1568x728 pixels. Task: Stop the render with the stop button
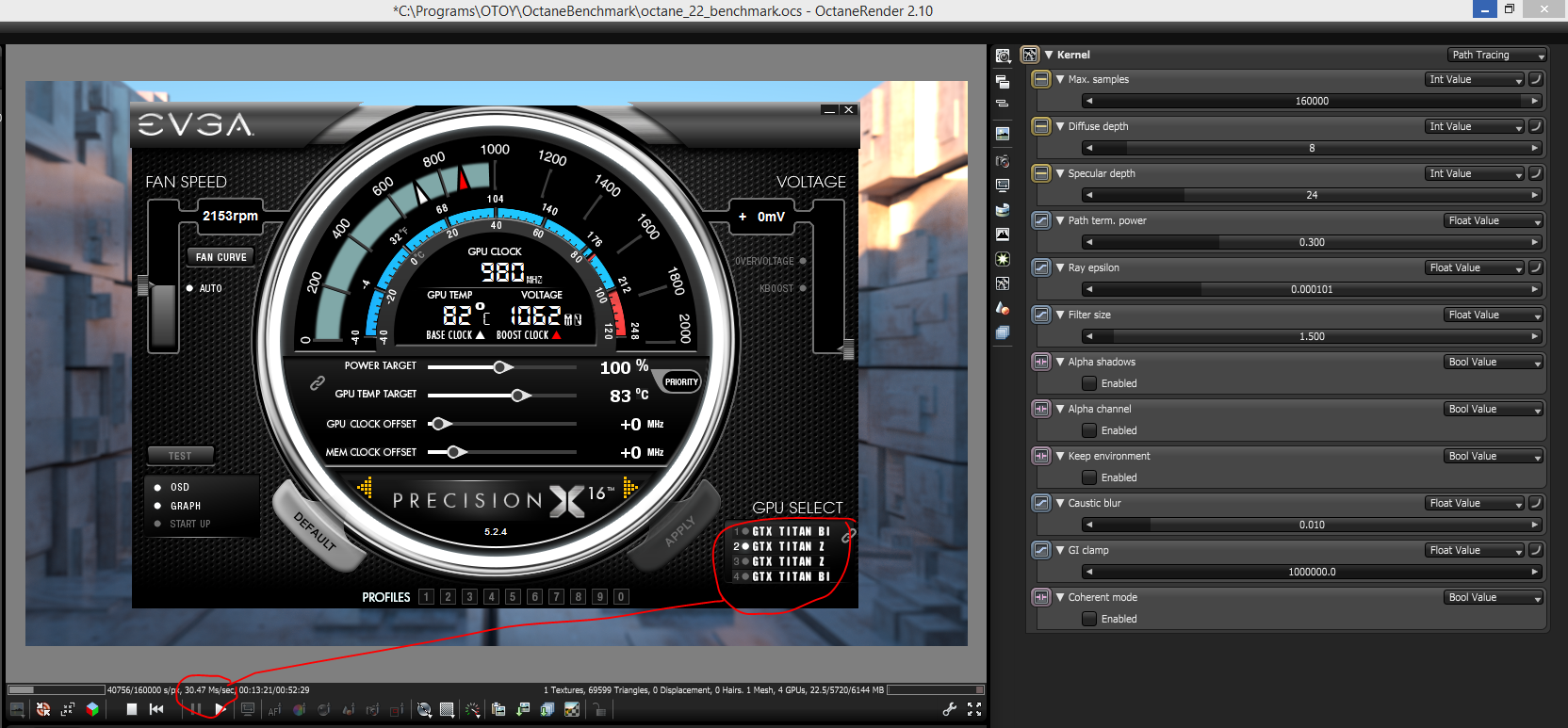[132, 709]
